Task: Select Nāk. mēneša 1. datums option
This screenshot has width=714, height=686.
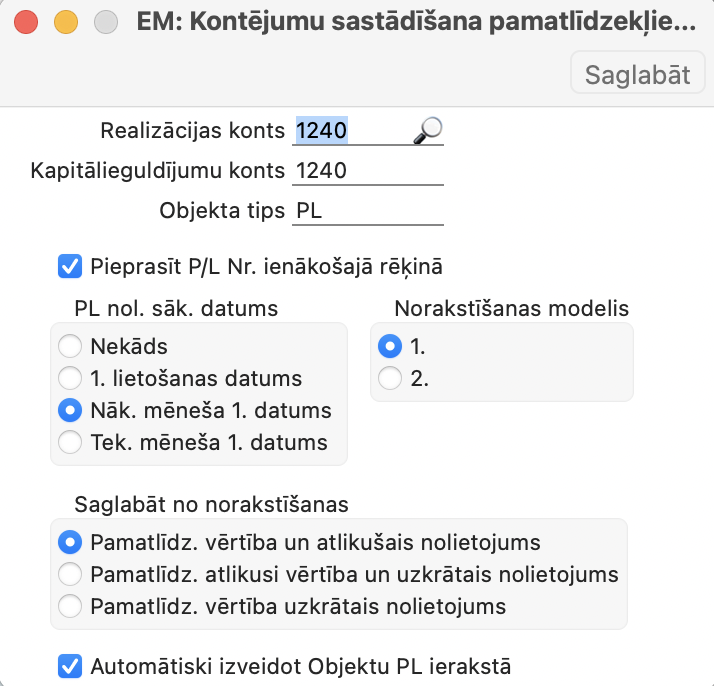Action: pos(70,410)
